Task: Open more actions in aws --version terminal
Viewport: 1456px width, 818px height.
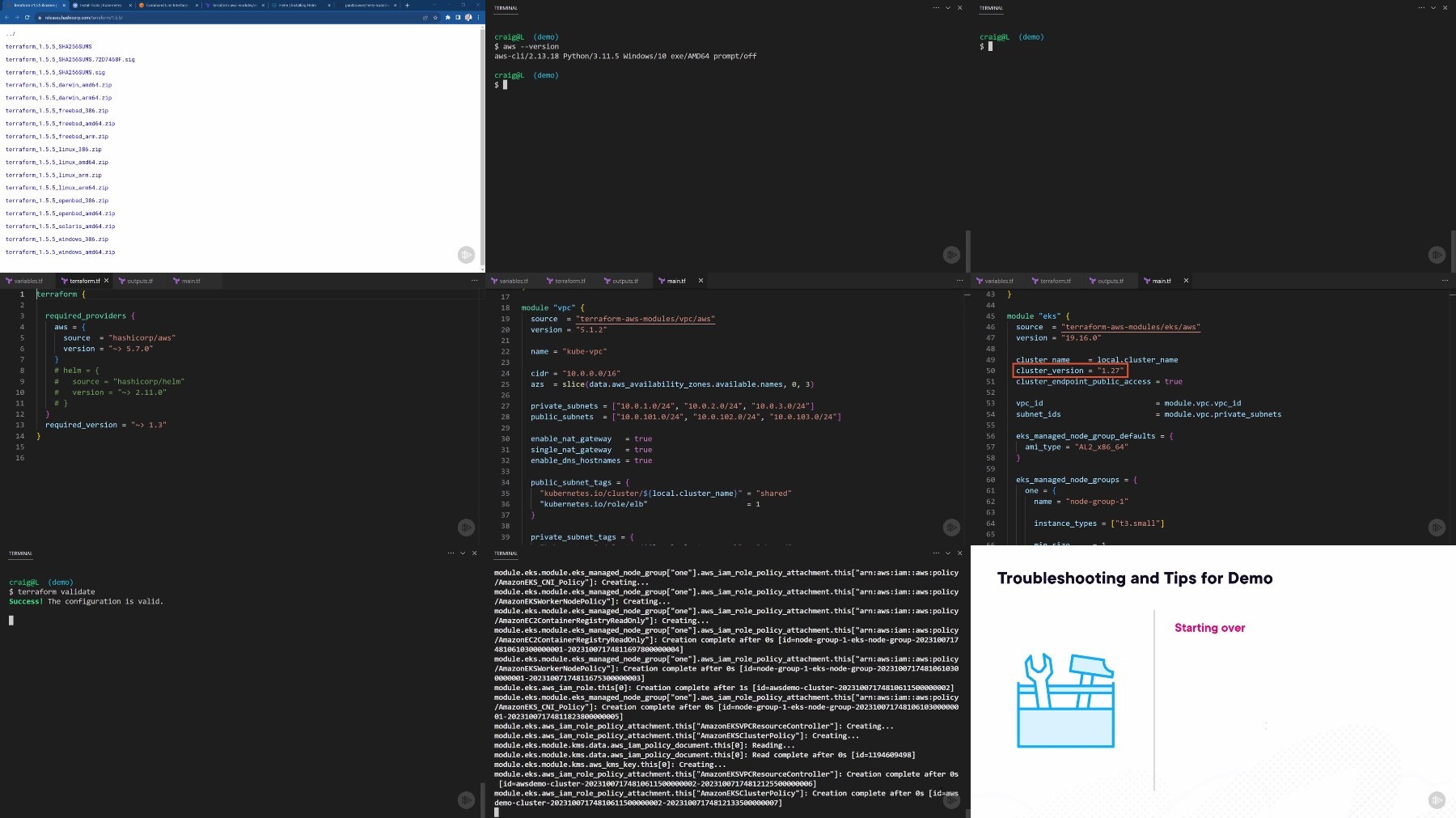Action: click(x=936, y=8)
